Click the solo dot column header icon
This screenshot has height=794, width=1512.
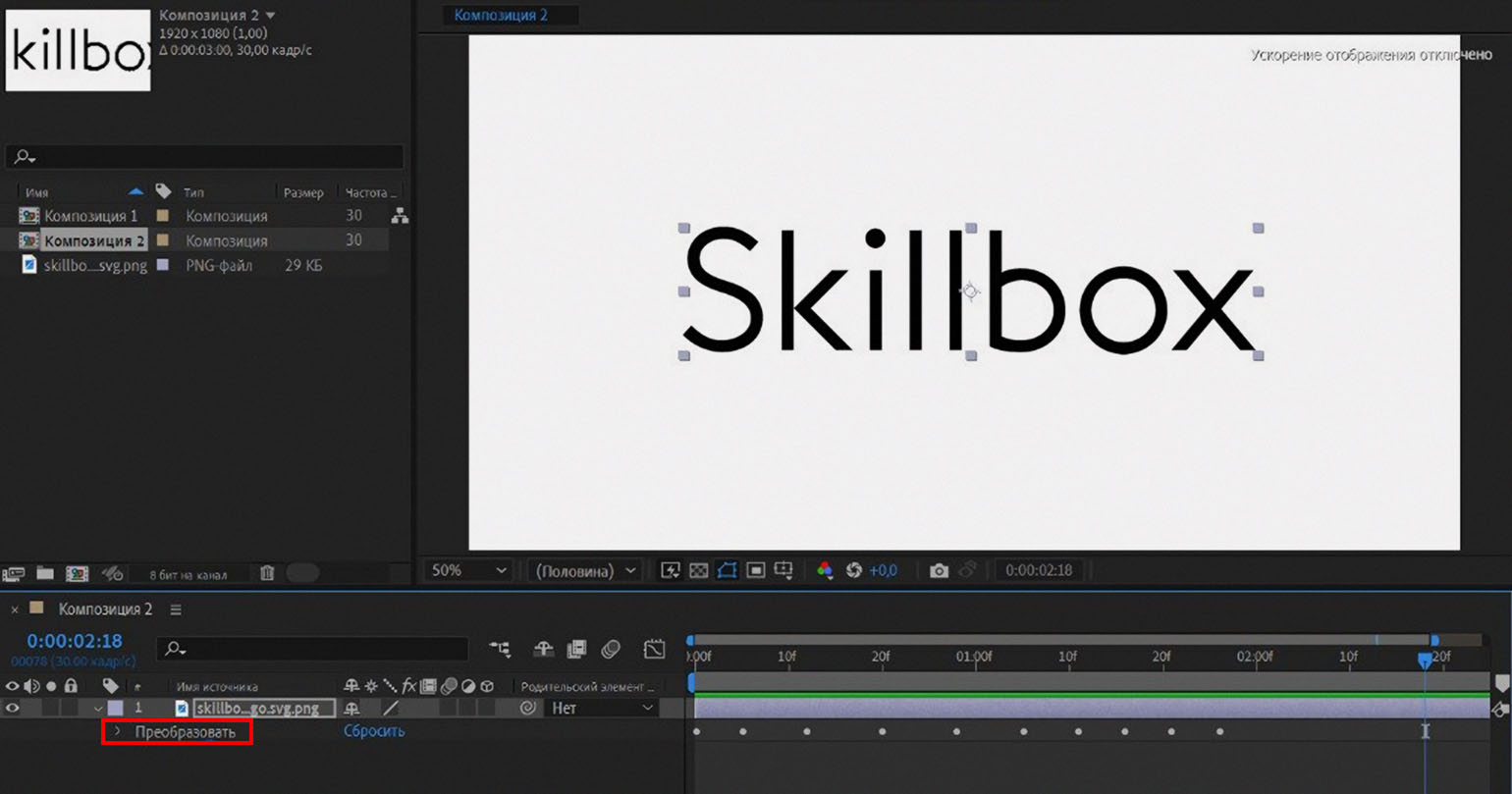click(51, 686)
